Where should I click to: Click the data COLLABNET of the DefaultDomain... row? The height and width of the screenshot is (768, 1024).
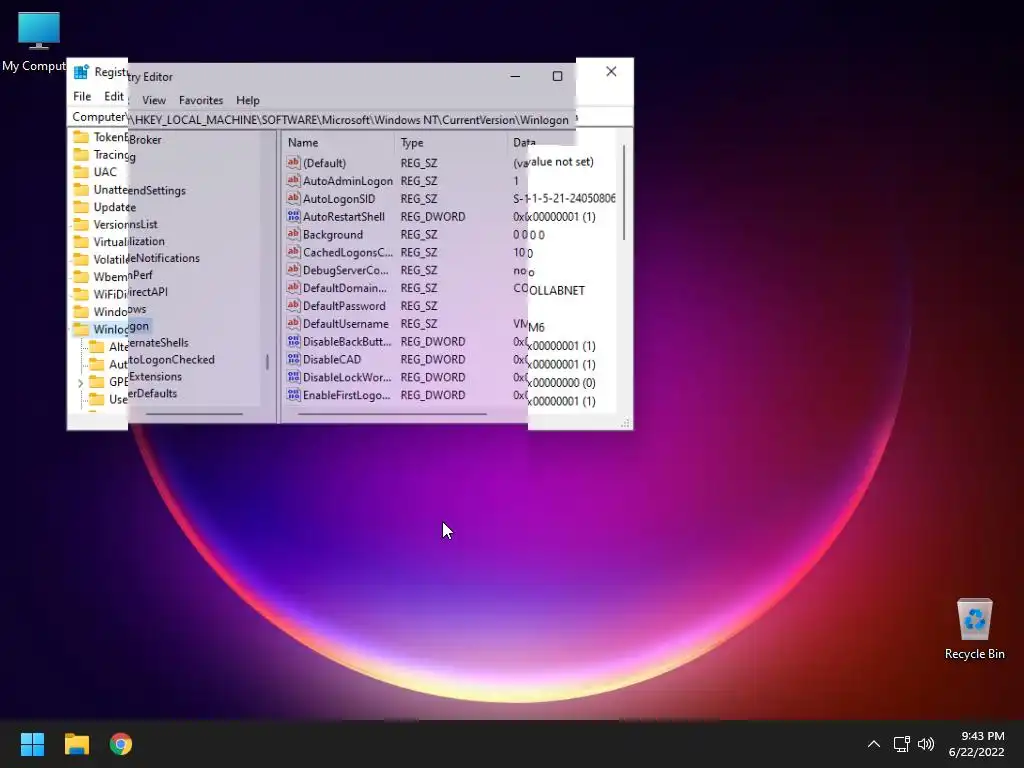click(x=549, y=289)
